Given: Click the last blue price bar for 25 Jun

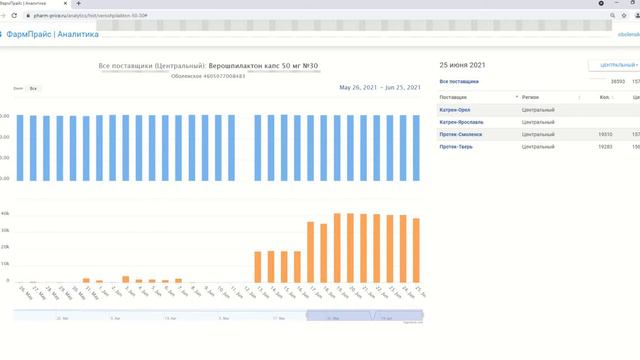Looking at the screenshot, I should pos(416,148).
